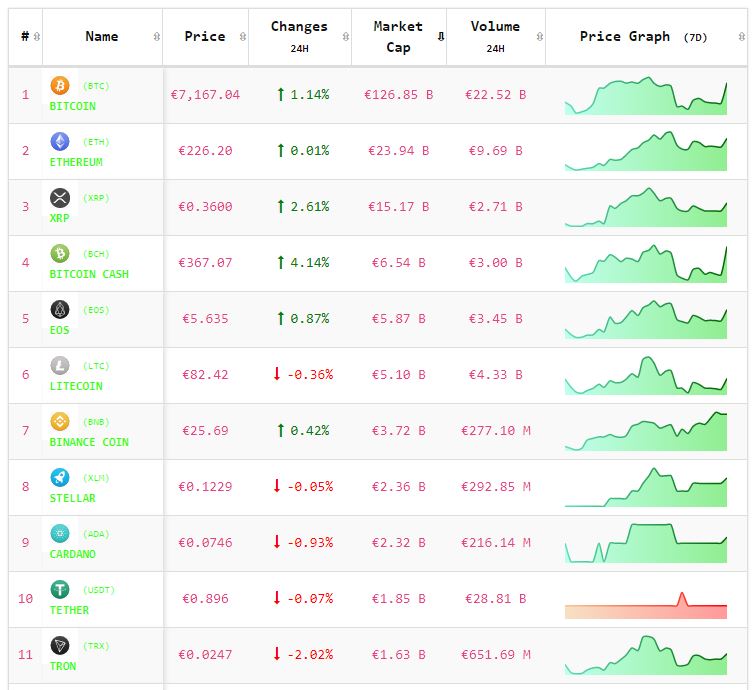Click the Stellar rocket icon
The image size is (756, 690).
[60, 478]
